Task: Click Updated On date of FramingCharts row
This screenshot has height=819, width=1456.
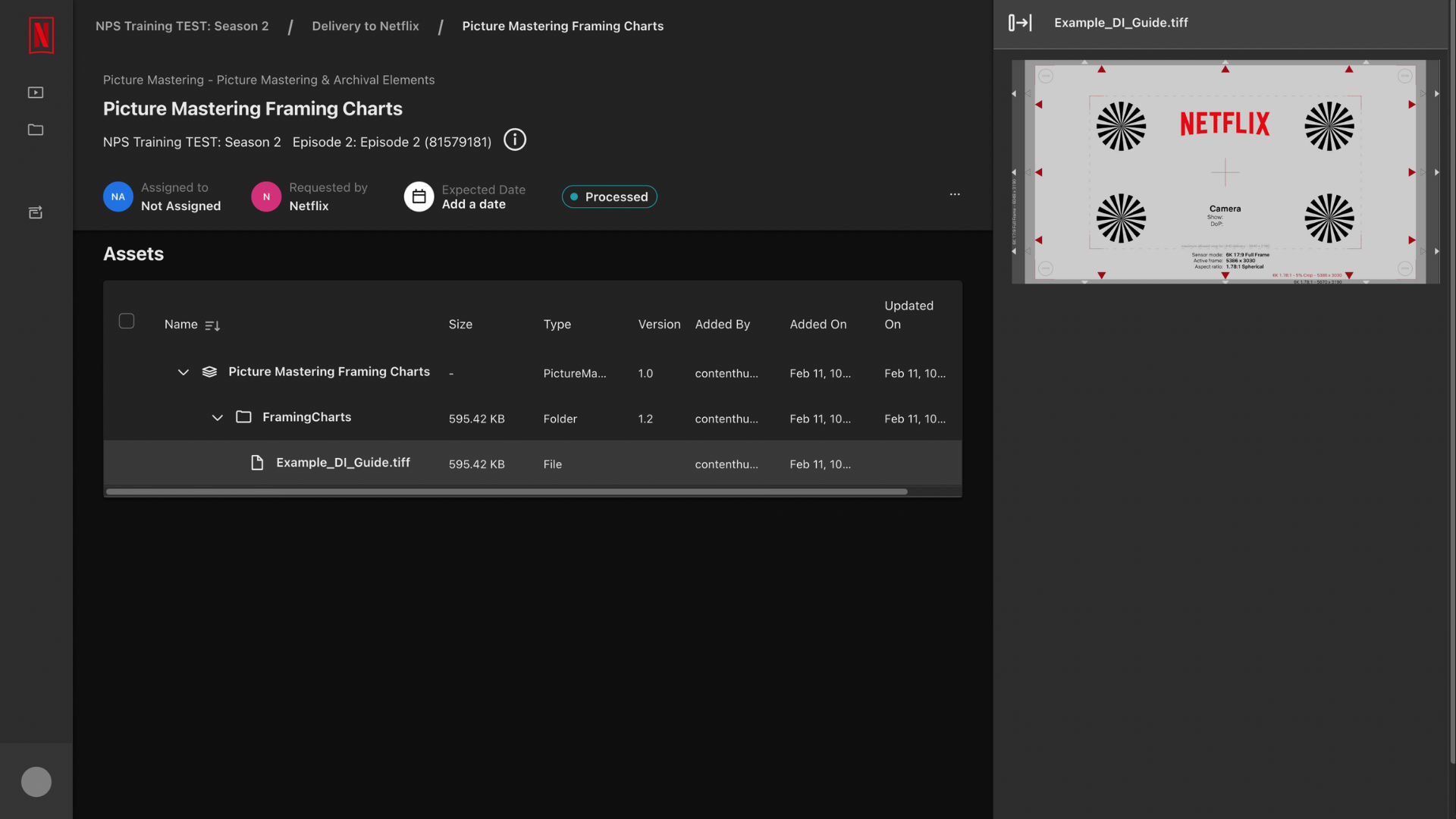Action: coord(915,419)
